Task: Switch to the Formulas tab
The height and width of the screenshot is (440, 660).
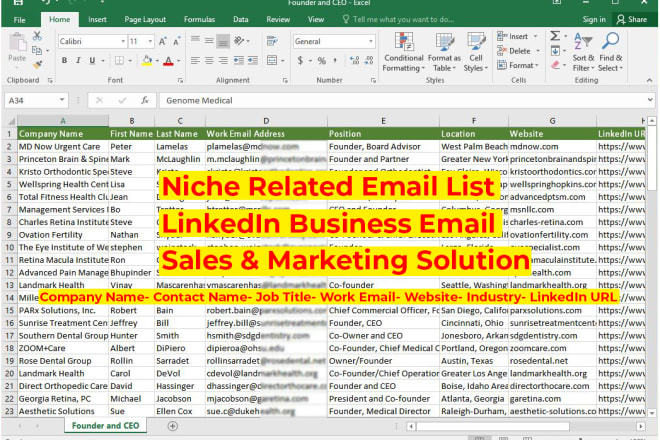Action: click(x=200, y=19)
